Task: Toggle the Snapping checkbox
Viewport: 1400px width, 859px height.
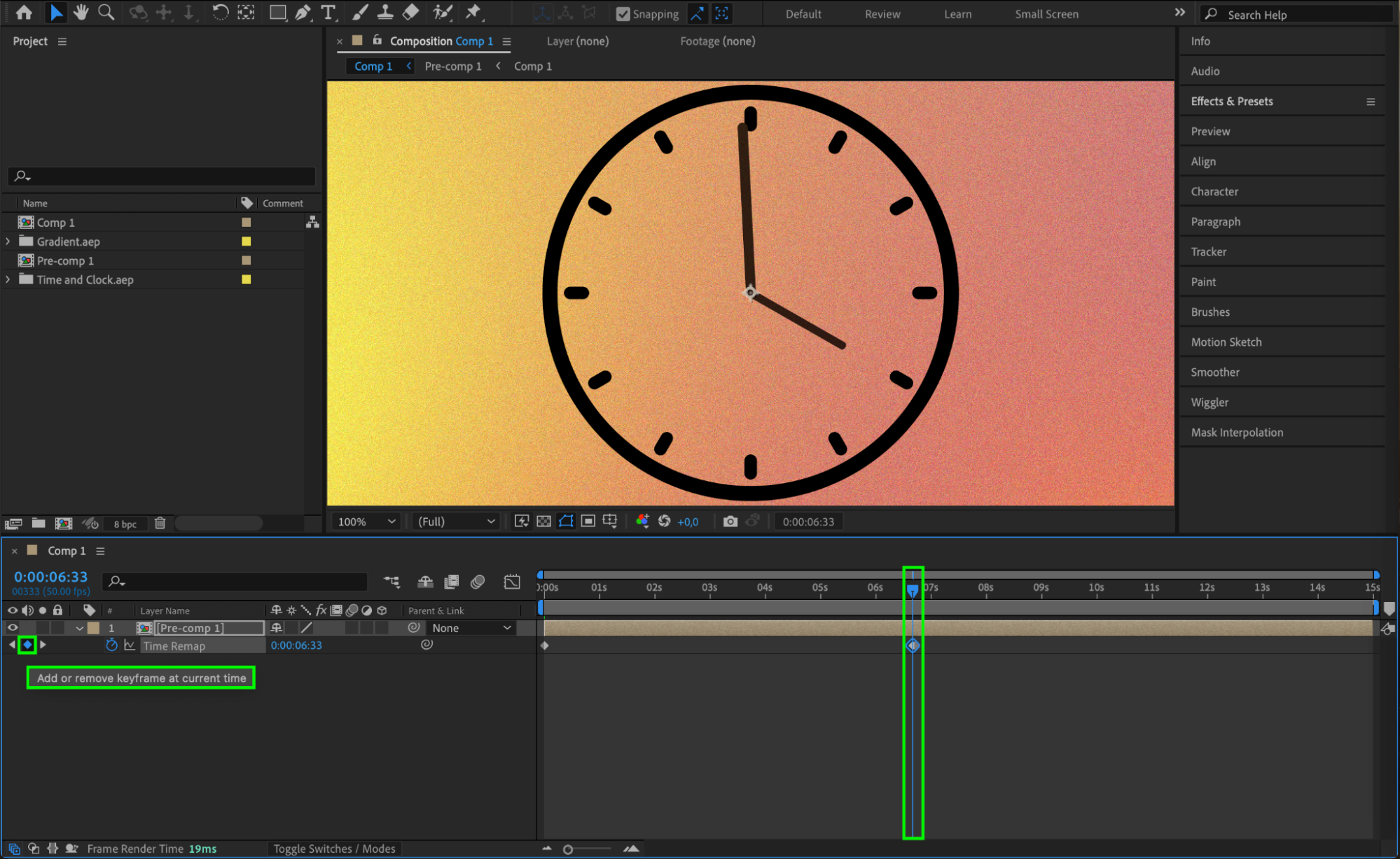Action: pos(623,14)
